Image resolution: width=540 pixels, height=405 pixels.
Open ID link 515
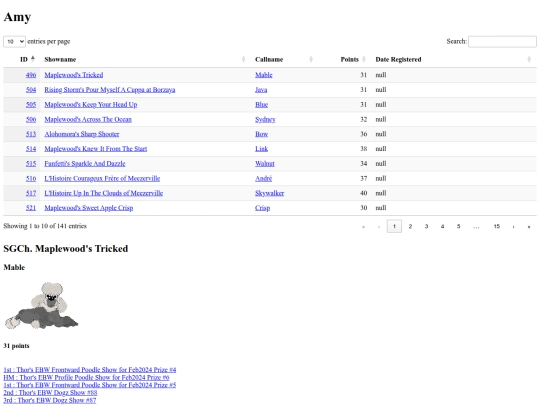pos(31,164)
